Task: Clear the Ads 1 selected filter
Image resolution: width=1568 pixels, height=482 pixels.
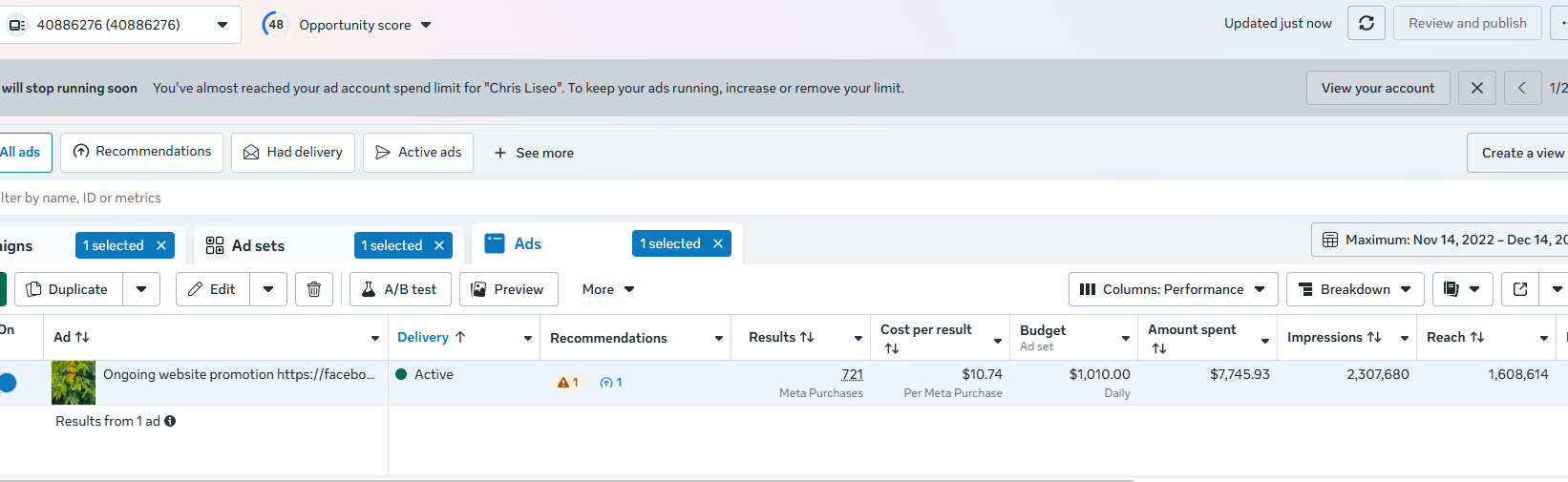Action: [x=718, y=243]
